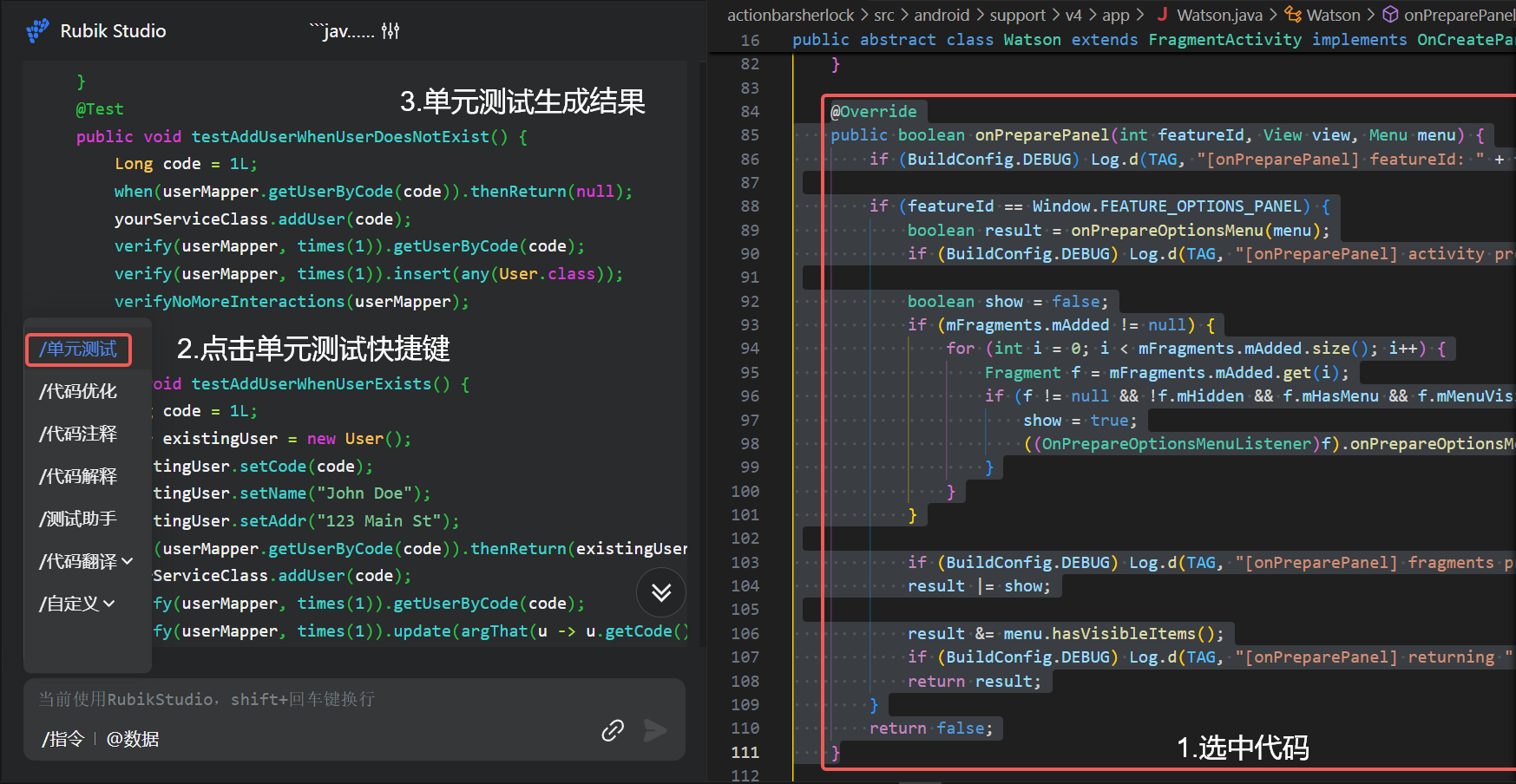Open the support breadcrumb segment
The height and width of the screenshot is (784, 1516).
tap(1017, 15)
